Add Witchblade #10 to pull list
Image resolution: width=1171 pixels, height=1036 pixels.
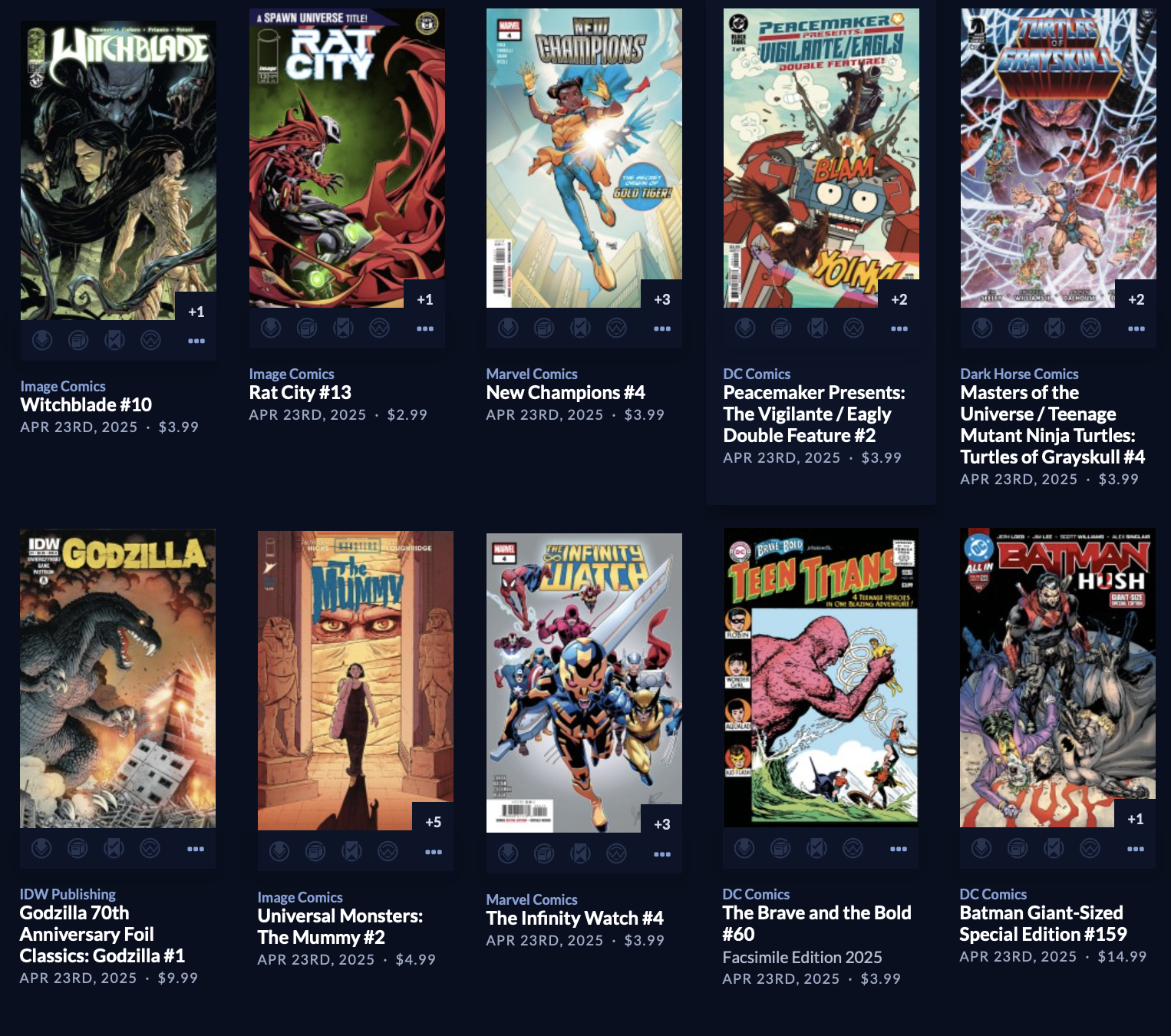[42, 340]
